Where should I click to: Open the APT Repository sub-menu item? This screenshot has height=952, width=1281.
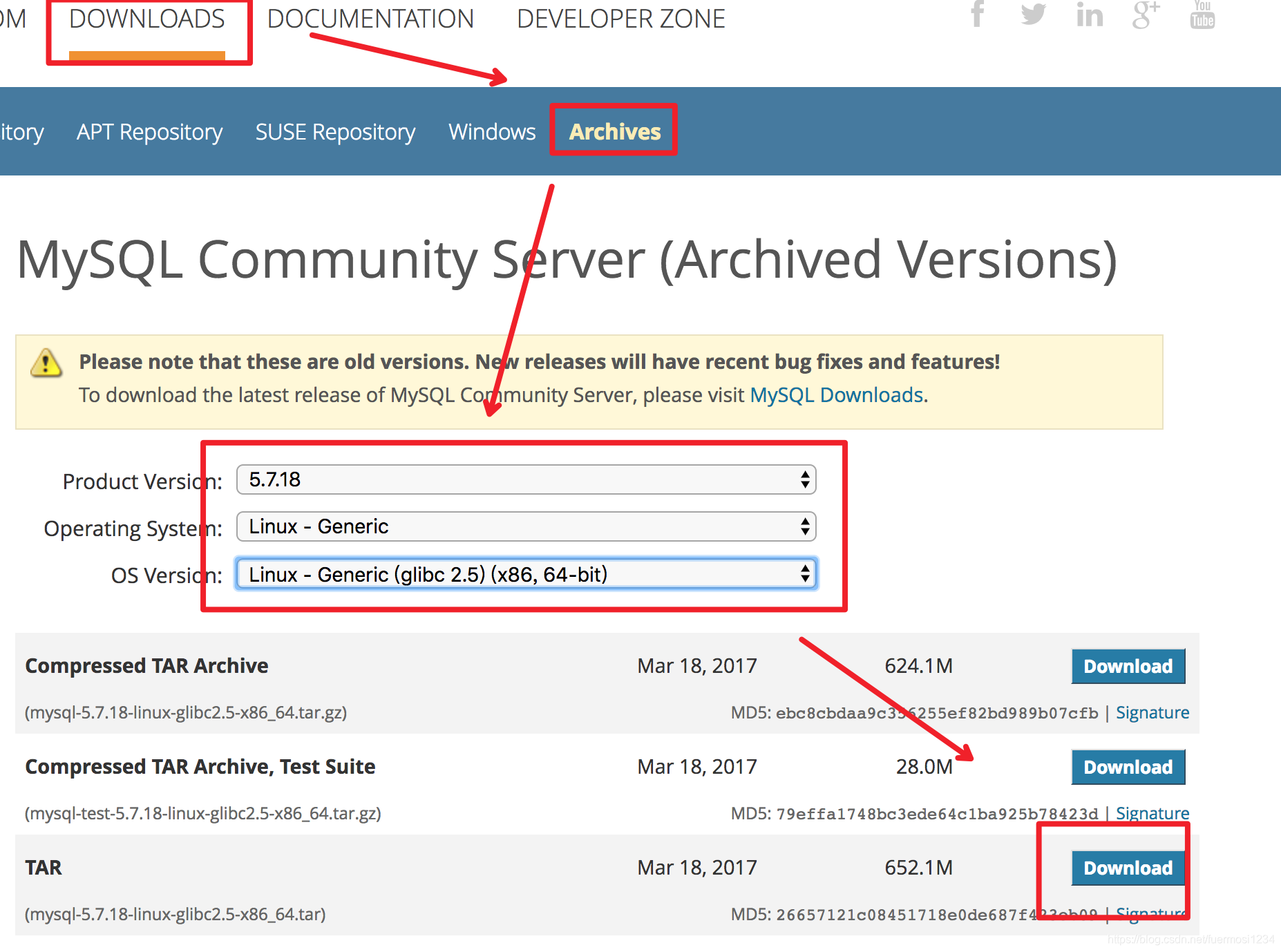pyautogui.click(x=150, y=131)
